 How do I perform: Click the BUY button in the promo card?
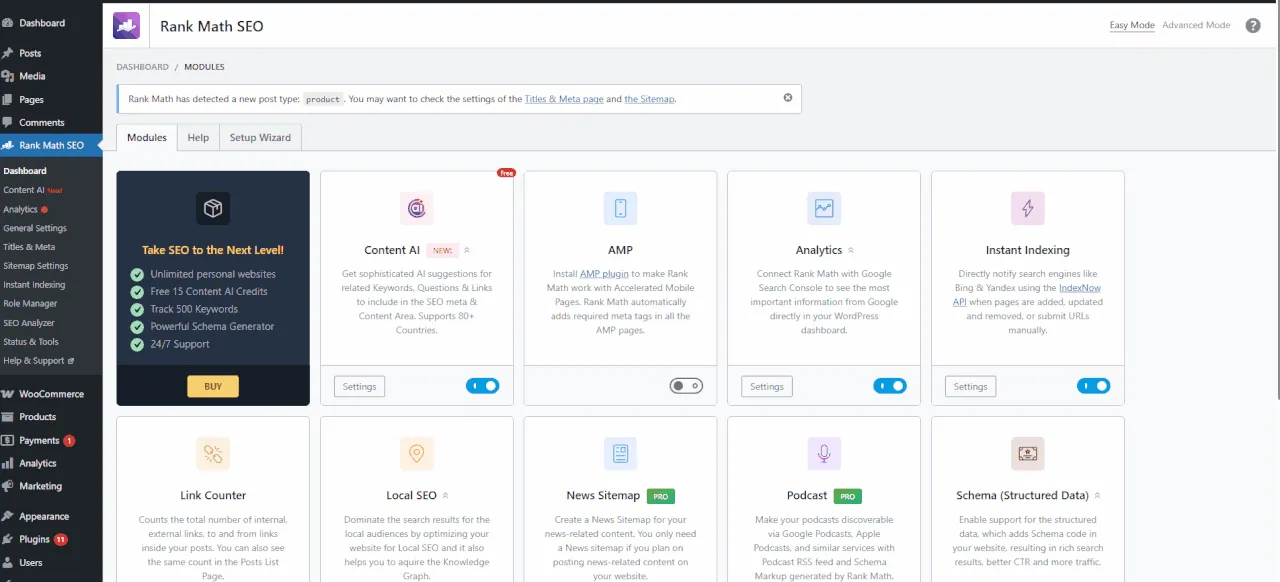click(213, 386)
